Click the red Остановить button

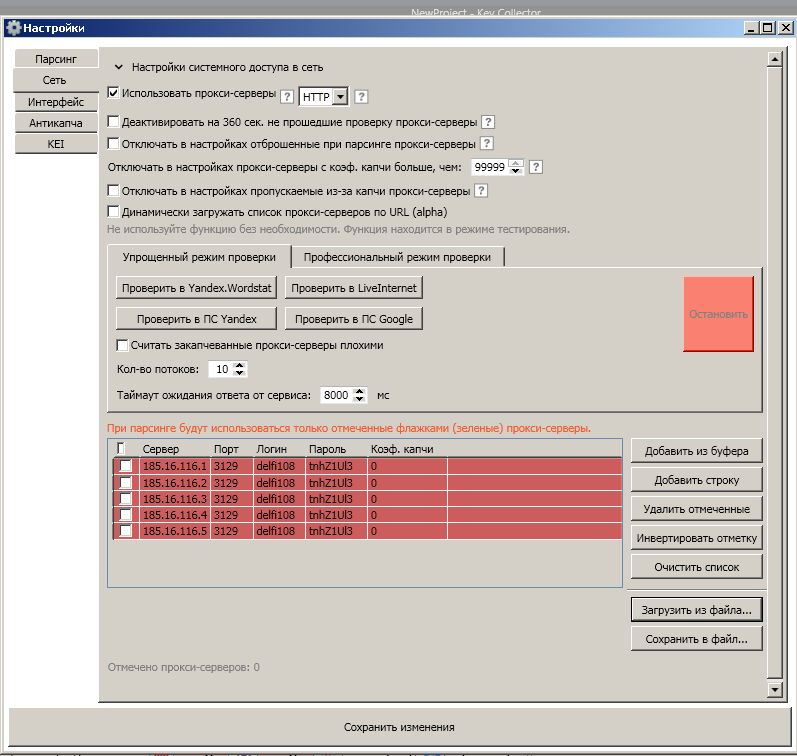point(718,314)
